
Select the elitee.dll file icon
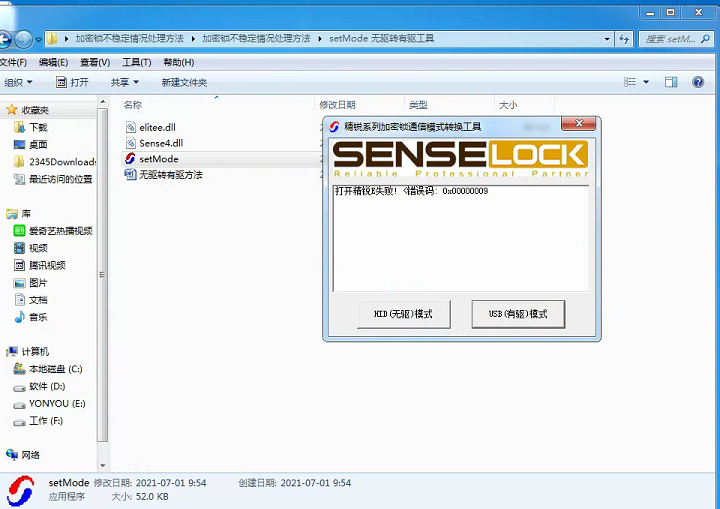[130, 127]
